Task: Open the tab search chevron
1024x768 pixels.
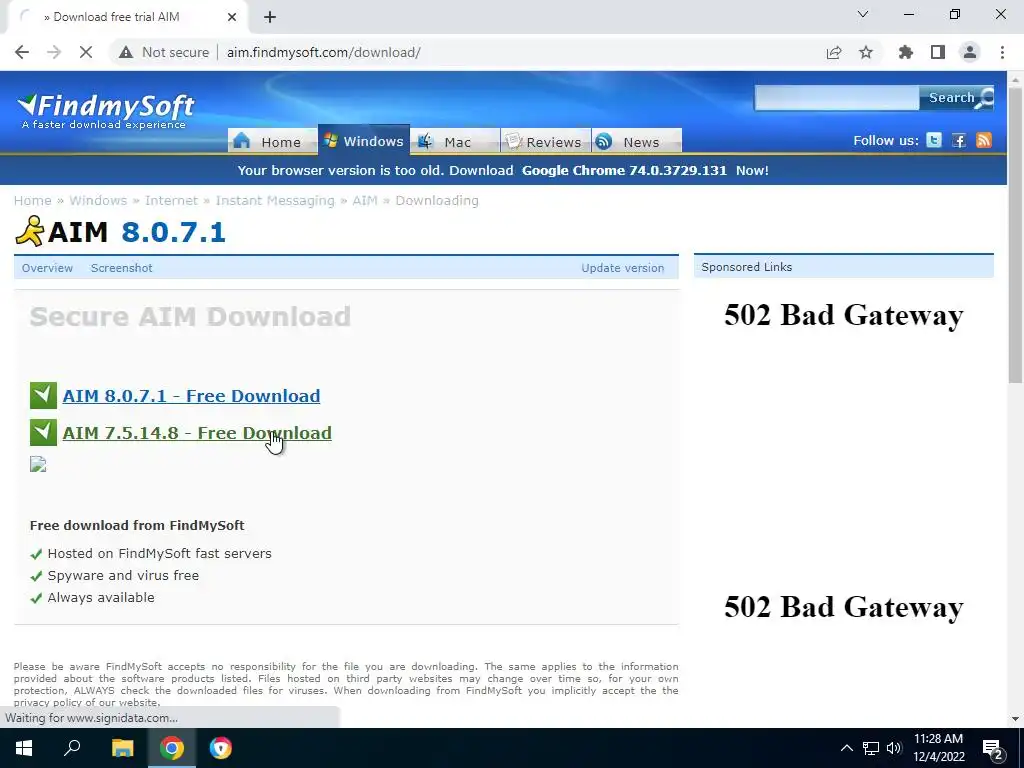Action: (863, 14)
